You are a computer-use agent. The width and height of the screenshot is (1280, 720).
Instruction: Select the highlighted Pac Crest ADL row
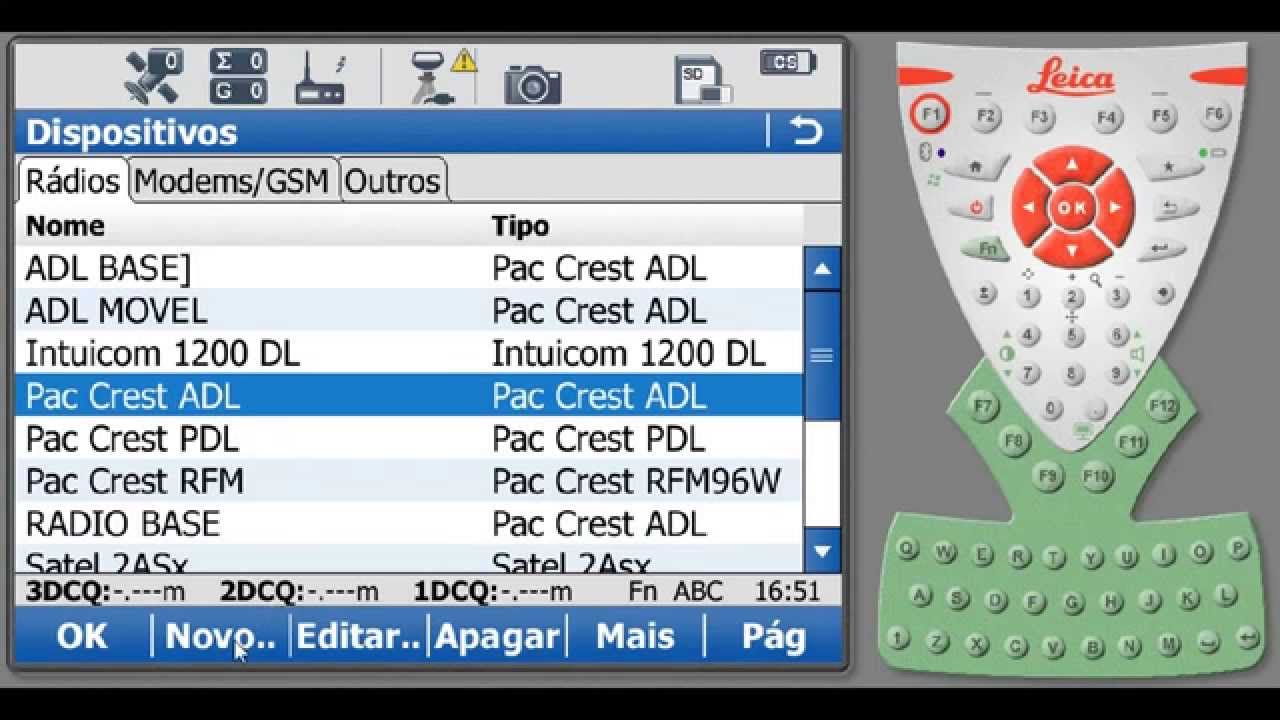click(x=409, y=396)
